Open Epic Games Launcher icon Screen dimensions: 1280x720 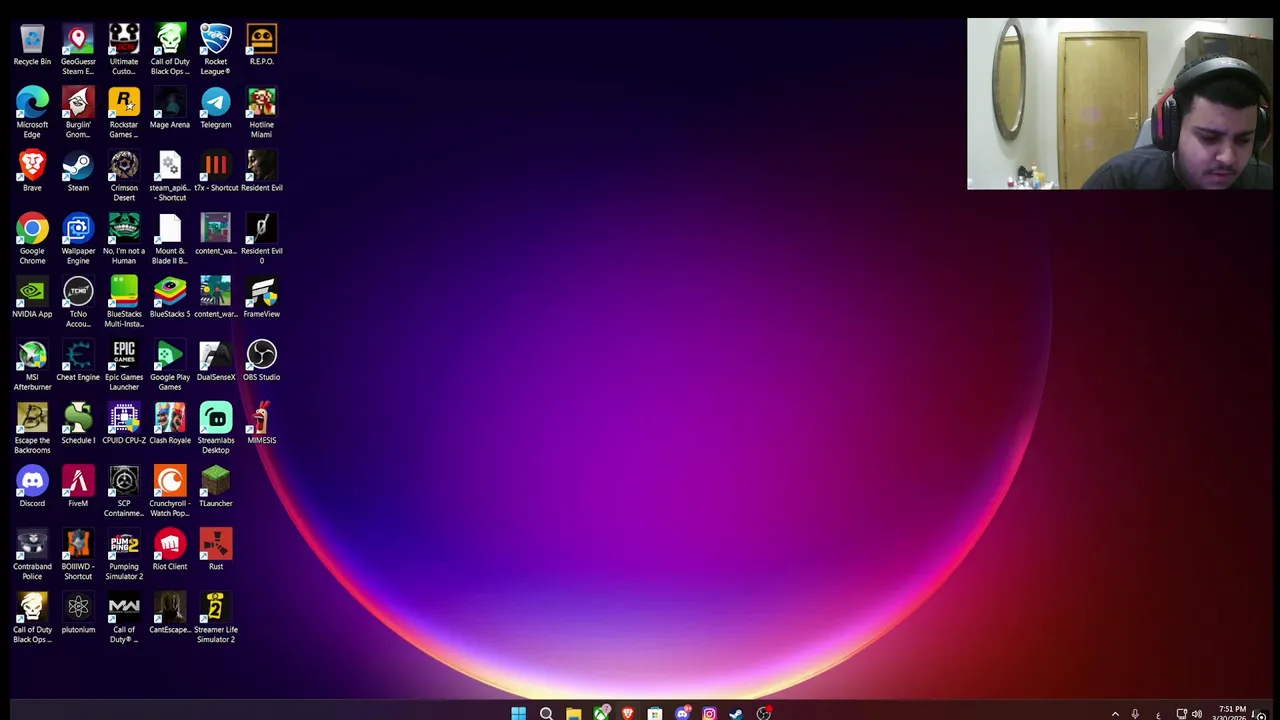coord(124,365)
